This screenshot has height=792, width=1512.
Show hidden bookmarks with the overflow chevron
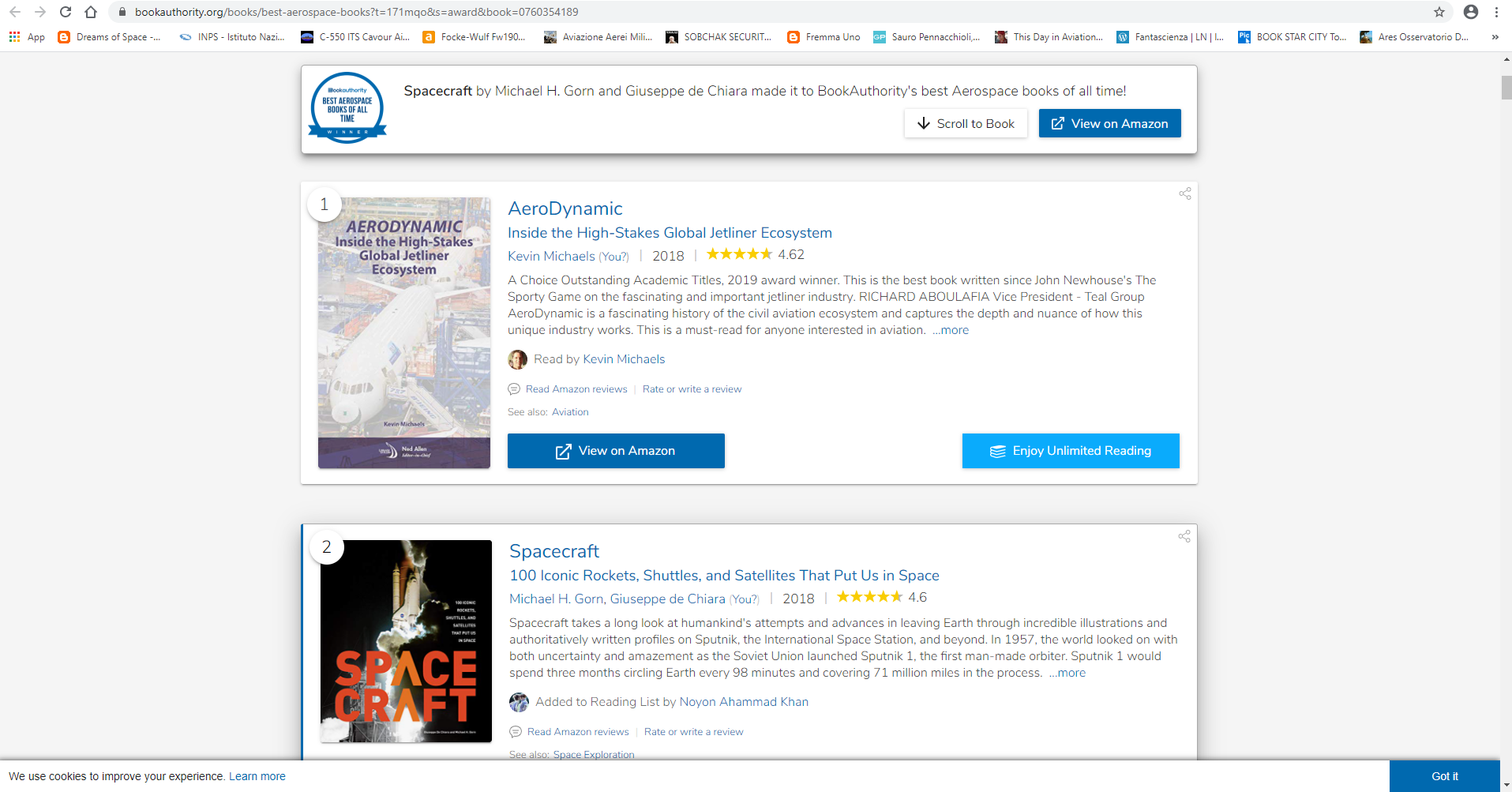[x=1495, y=37]
